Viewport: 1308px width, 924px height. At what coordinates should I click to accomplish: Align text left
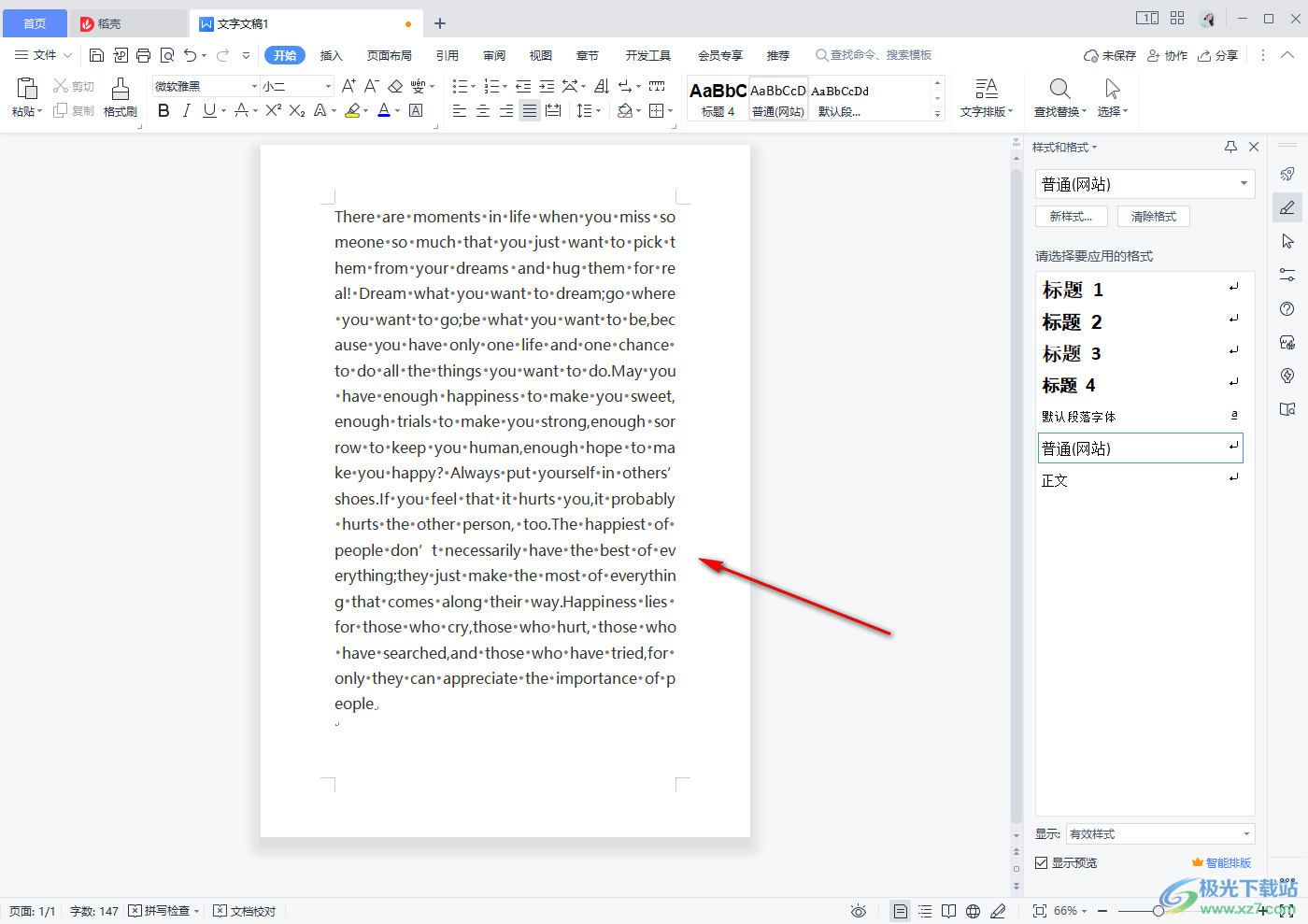(x=460, y=110)
